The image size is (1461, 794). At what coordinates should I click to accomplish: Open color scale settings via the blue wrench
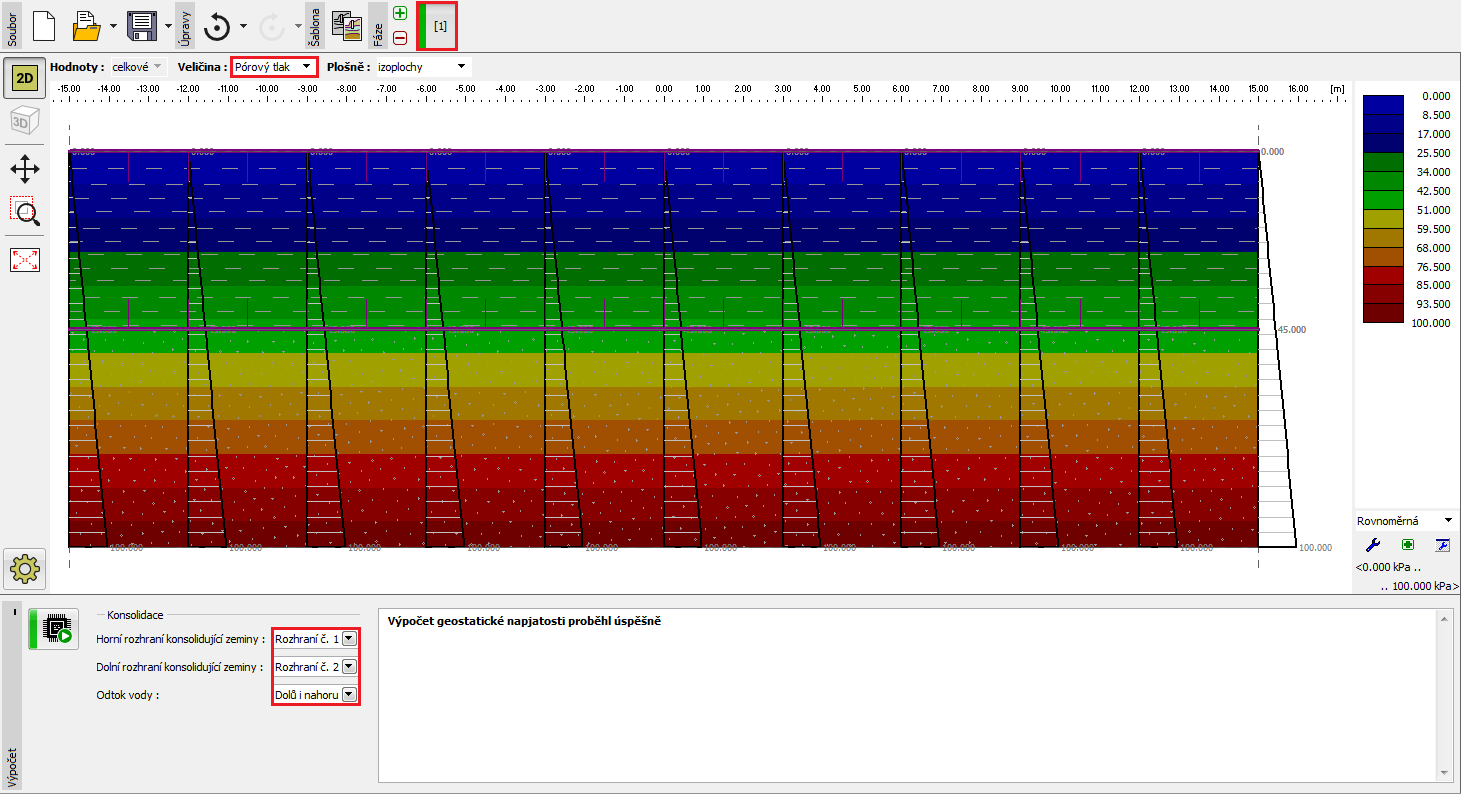tap(1373, 545)
